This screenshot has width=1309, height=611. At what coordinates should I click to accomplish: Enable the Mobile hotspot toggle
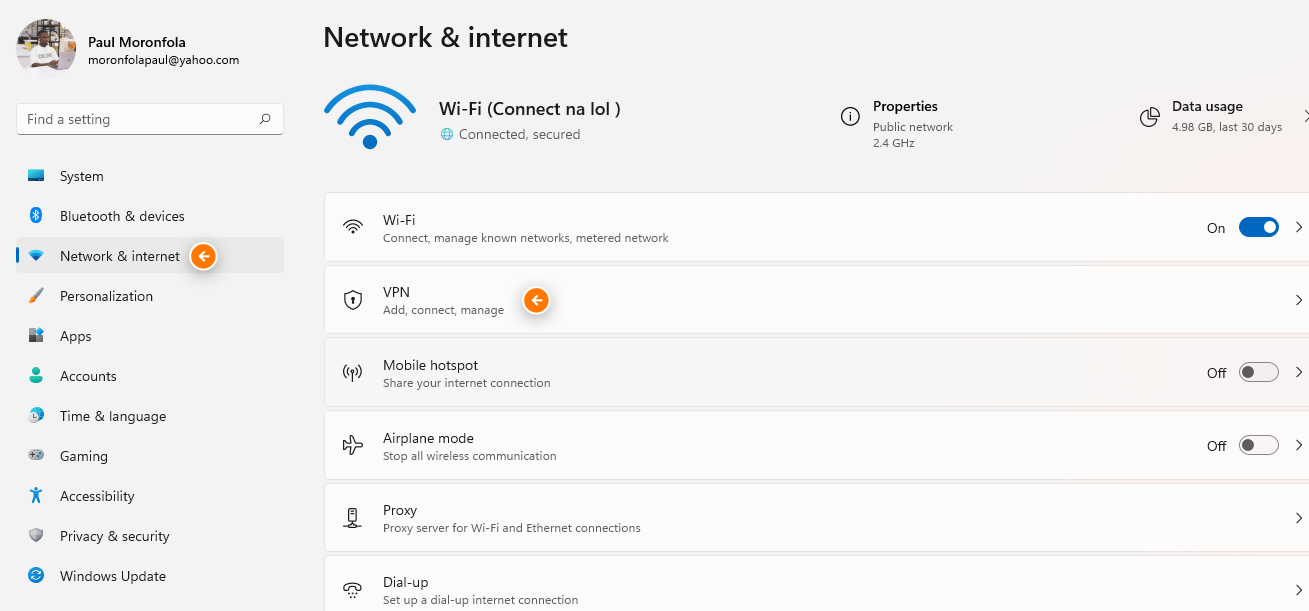(1259, 373)
